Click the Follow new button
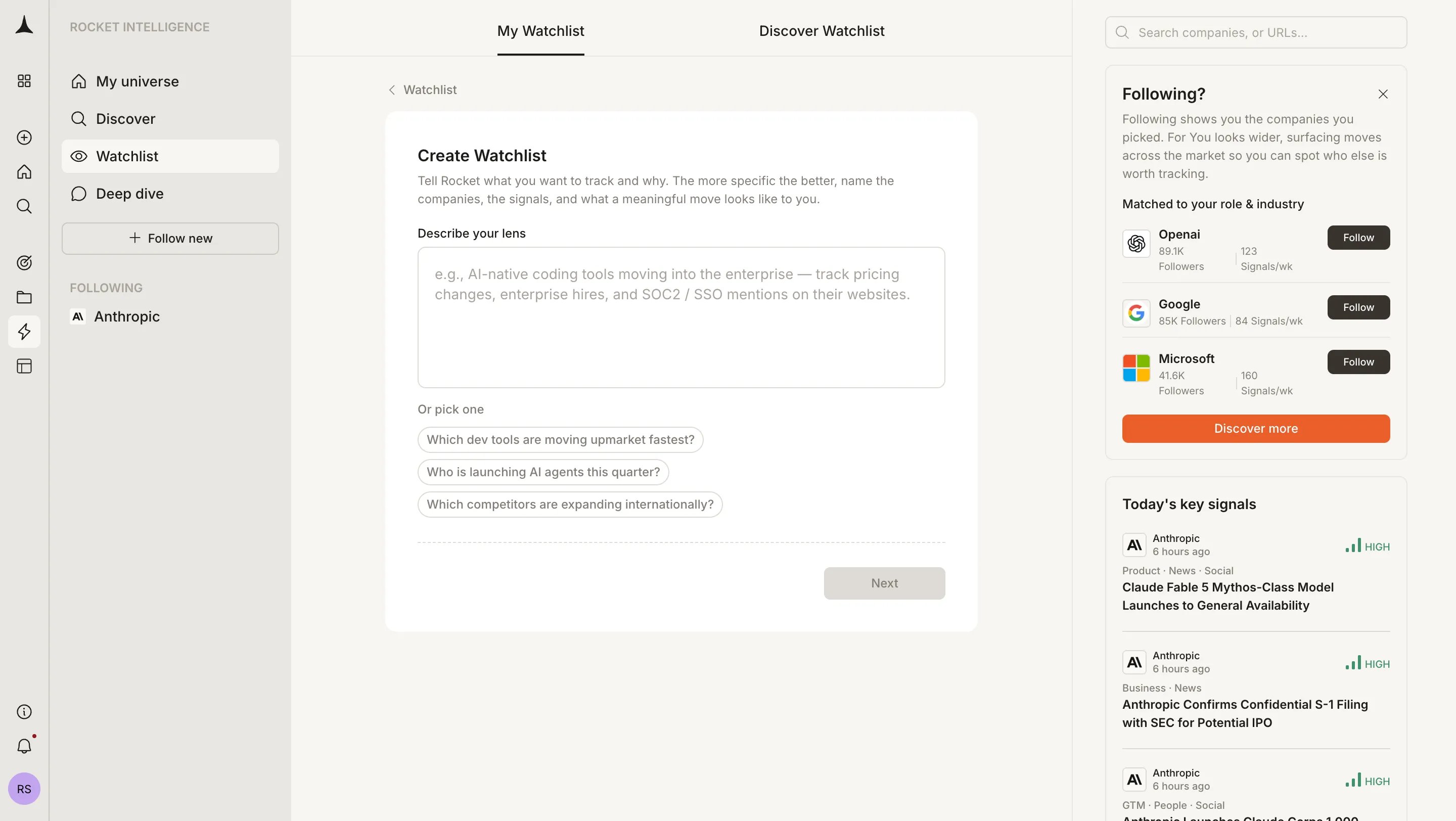Image resolution: width=1456 pixels, height=821 pixels. click(170, 239)
